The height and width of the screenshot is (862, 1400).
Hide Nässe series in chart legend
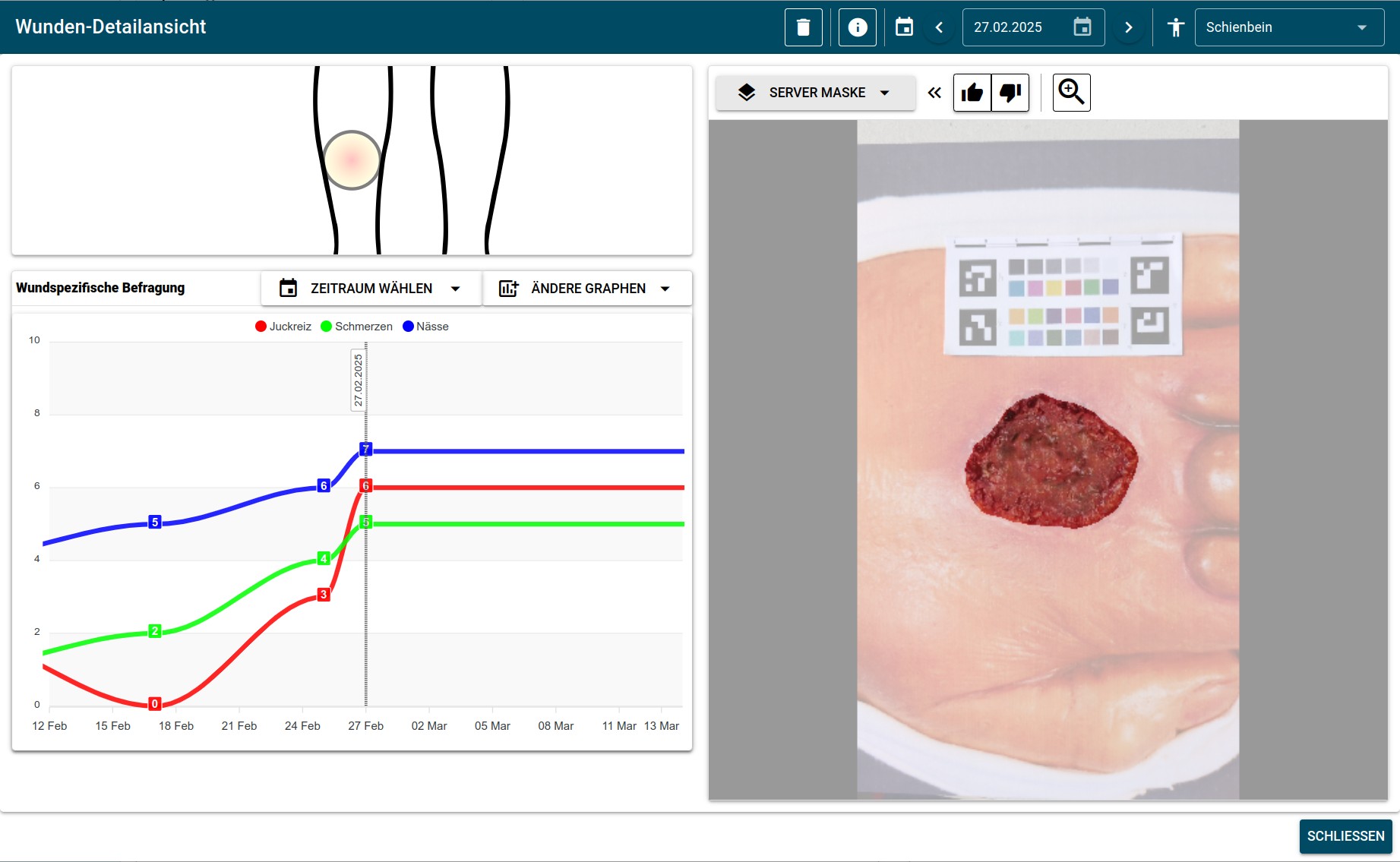coord(425,327)
